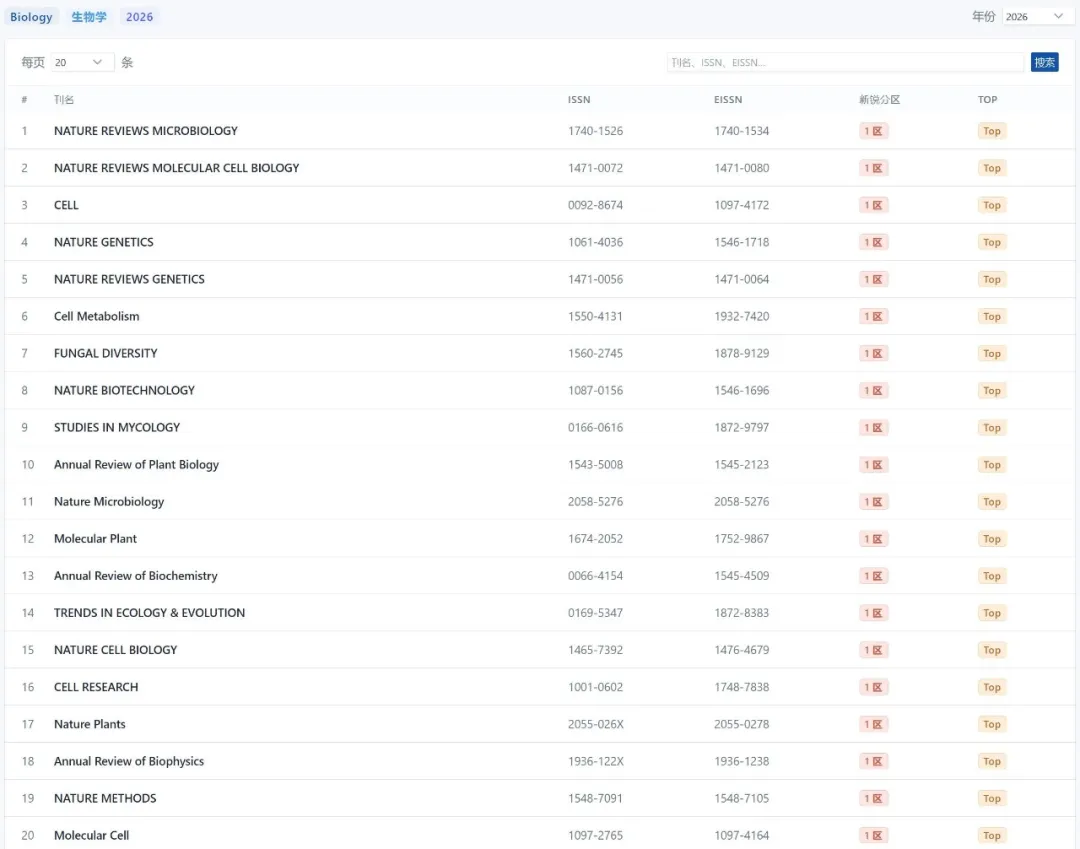Click the 2026 tag in the header
Screen dimensions: 1080x849
[x=140, y=17]
